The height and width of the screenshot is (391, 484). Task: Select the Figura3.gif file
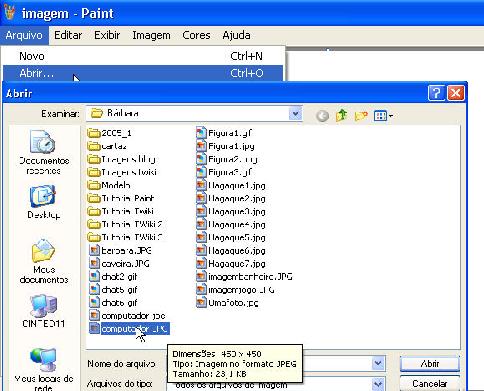[x=224, y=172]
